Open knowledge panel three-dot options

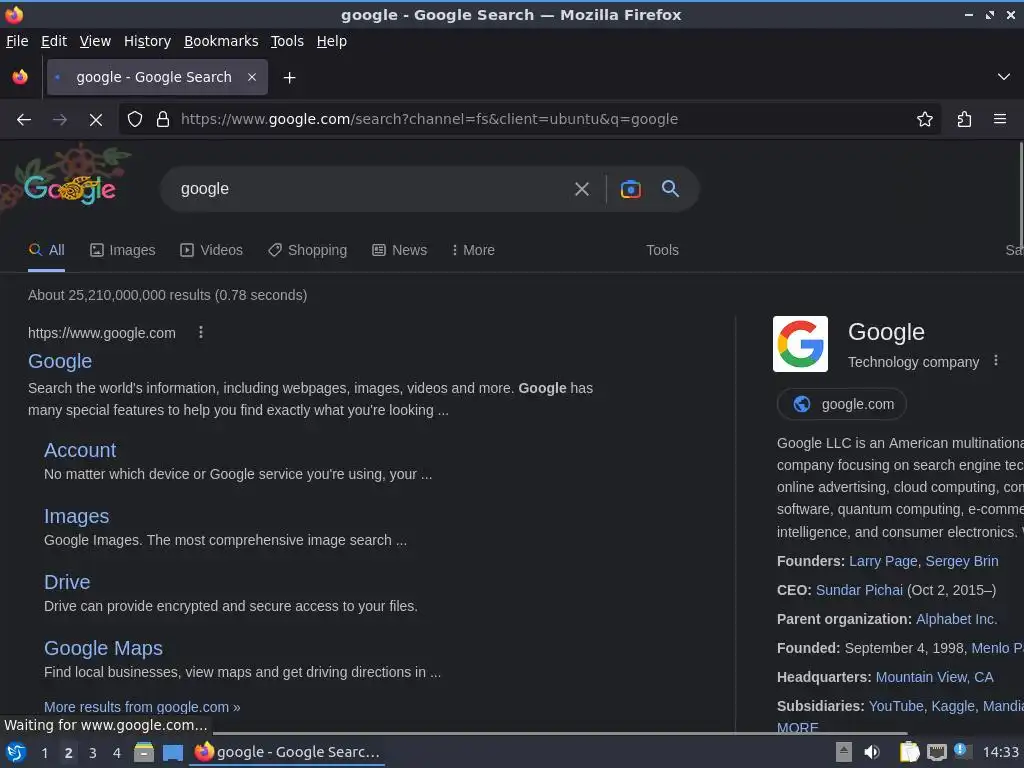[x=996, y=360]
